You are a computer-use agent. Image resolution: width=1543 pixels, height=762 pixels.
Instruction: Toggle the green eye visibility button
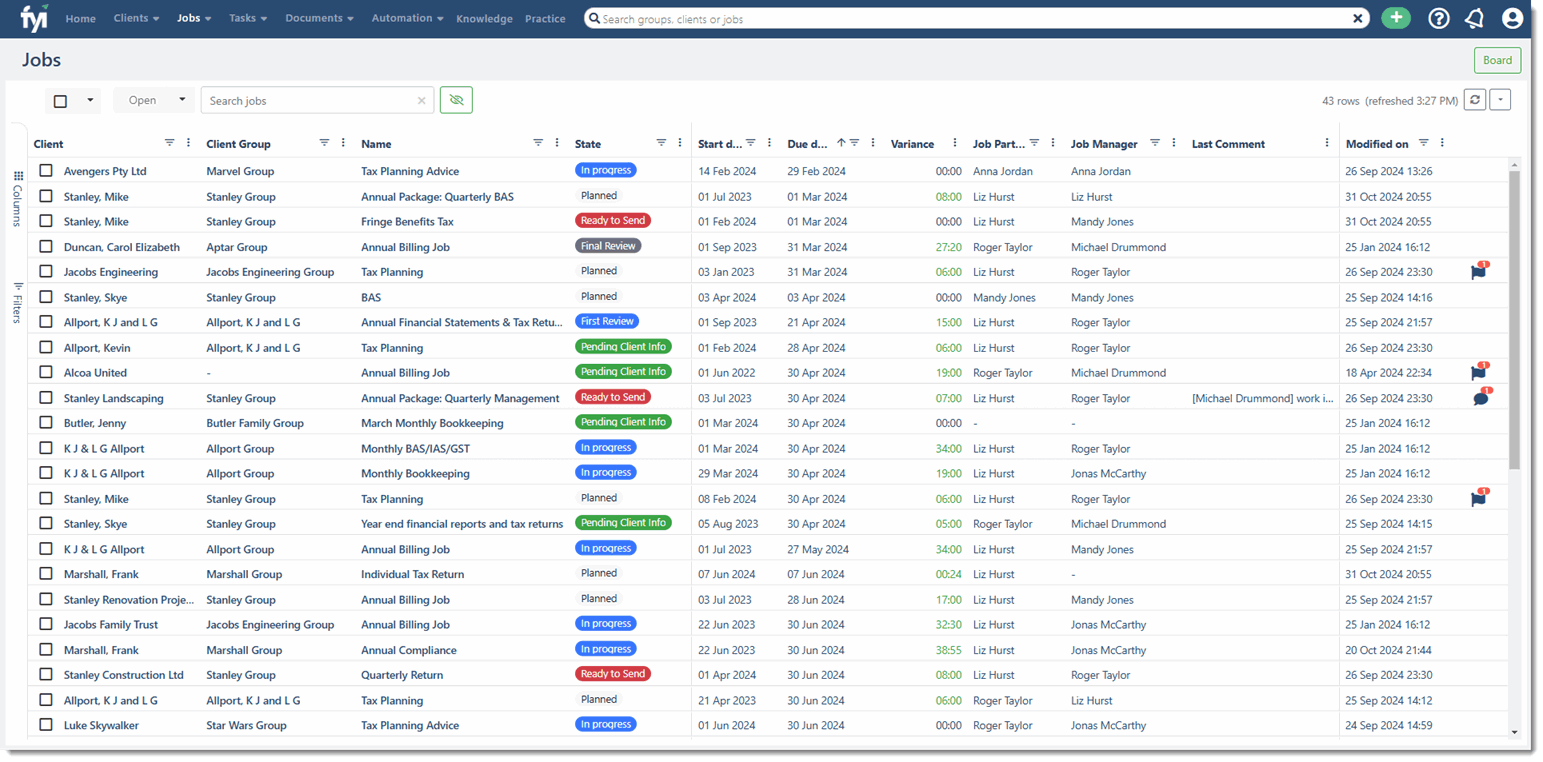(456, 100)
